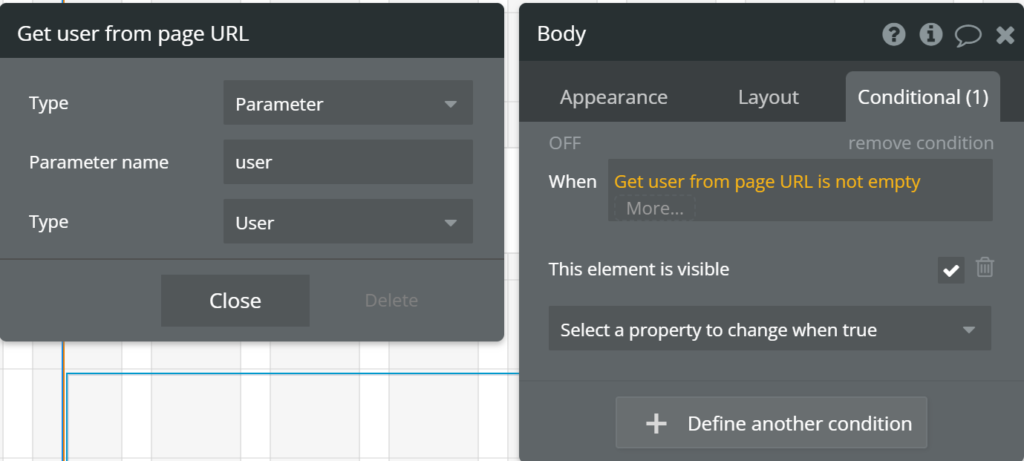Delete condition using the trash can icon
The width and height of the screenshot is (1024, 461).
pos(985,268)
